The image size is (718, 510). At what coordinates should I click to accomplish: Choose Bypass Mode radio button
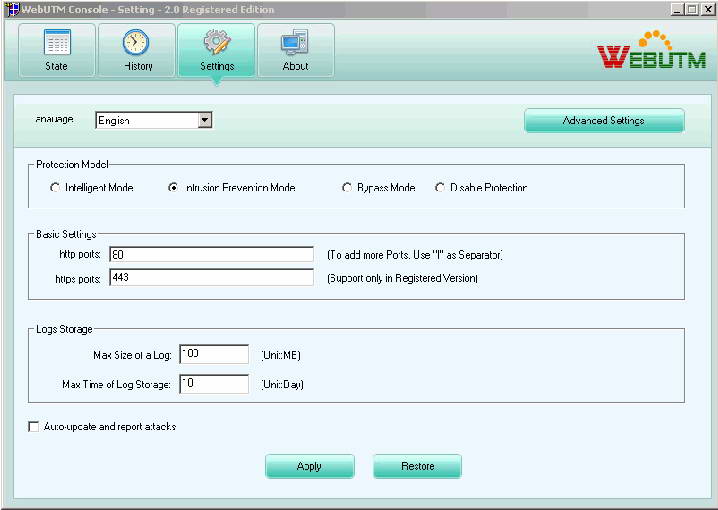pos(347,187)
